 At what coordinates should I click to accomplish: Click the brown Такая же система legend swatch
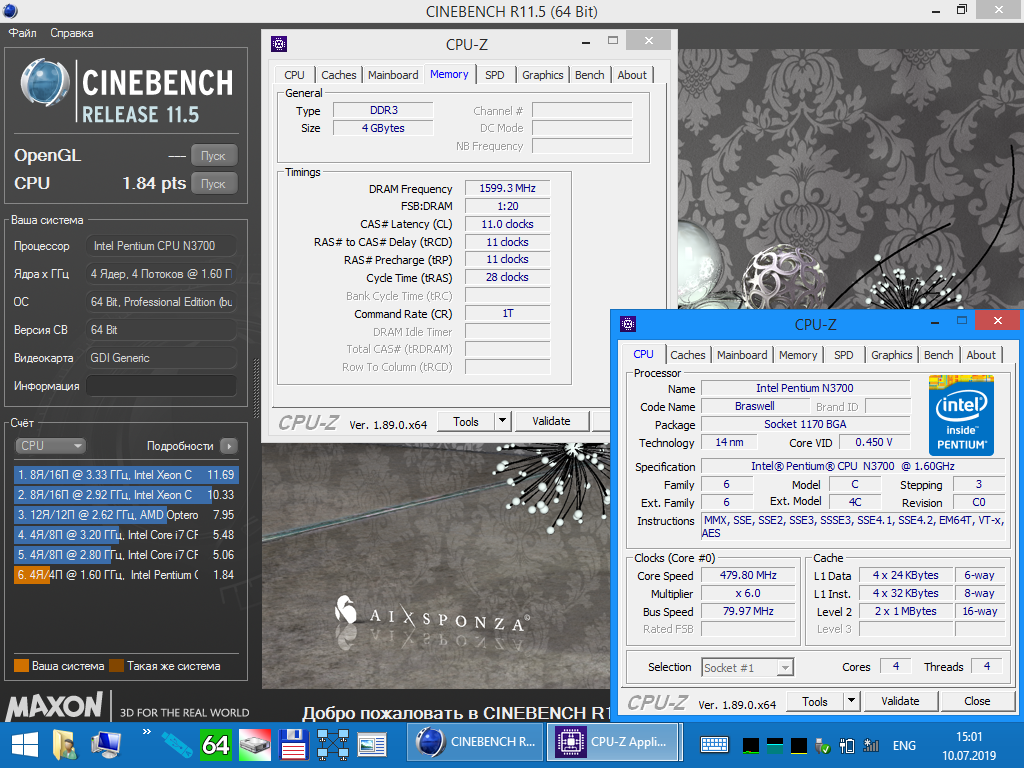click(x=117, y=665)
